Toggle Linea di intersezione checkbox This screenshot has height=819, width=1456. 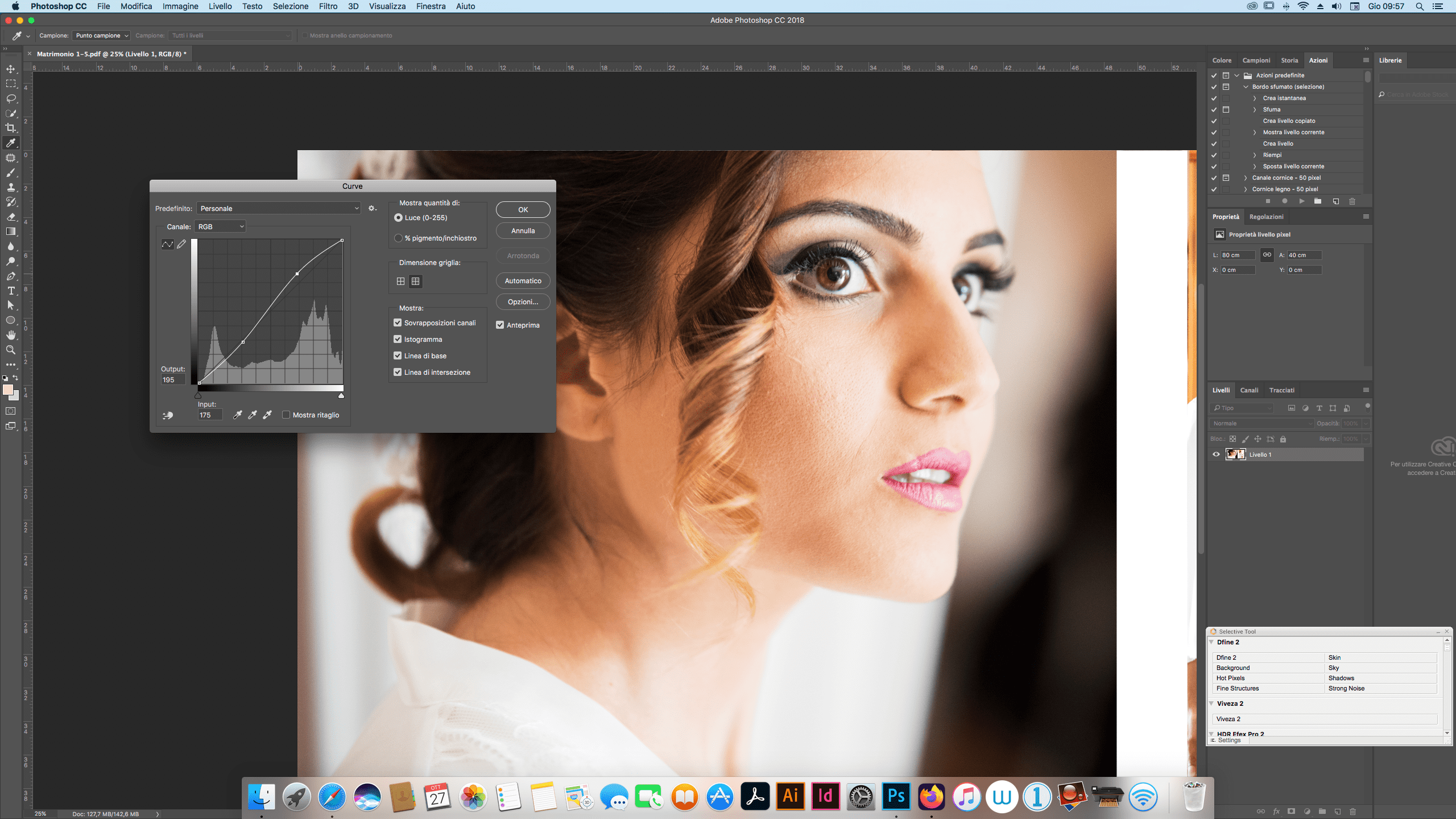[x=398, y=372]
